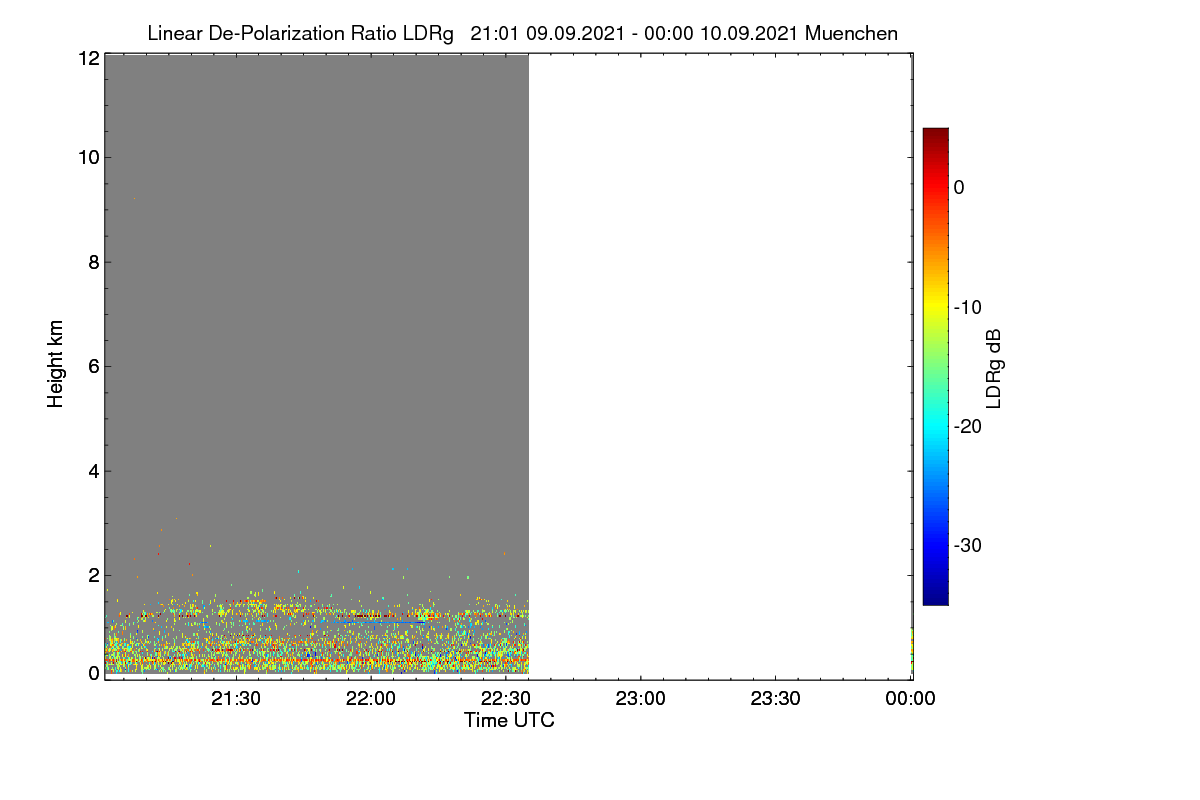Click the '-20' colorbar tick label
The width and height of the screenshot is (1200, 800).
click(x=968, y=426)
